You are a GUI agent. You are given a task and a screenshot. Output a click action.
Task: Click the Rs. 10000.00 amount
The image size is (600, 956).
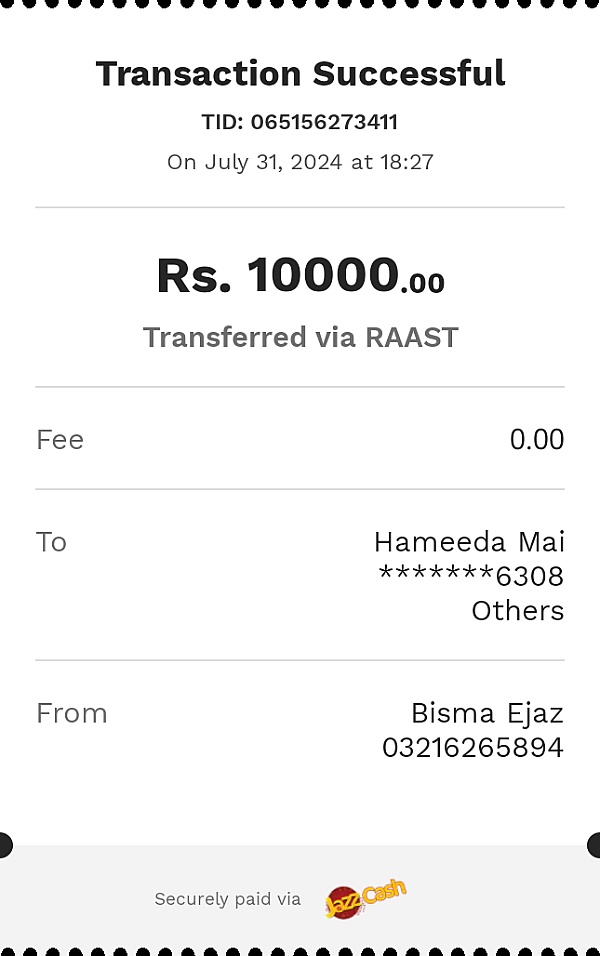point(301,275)
